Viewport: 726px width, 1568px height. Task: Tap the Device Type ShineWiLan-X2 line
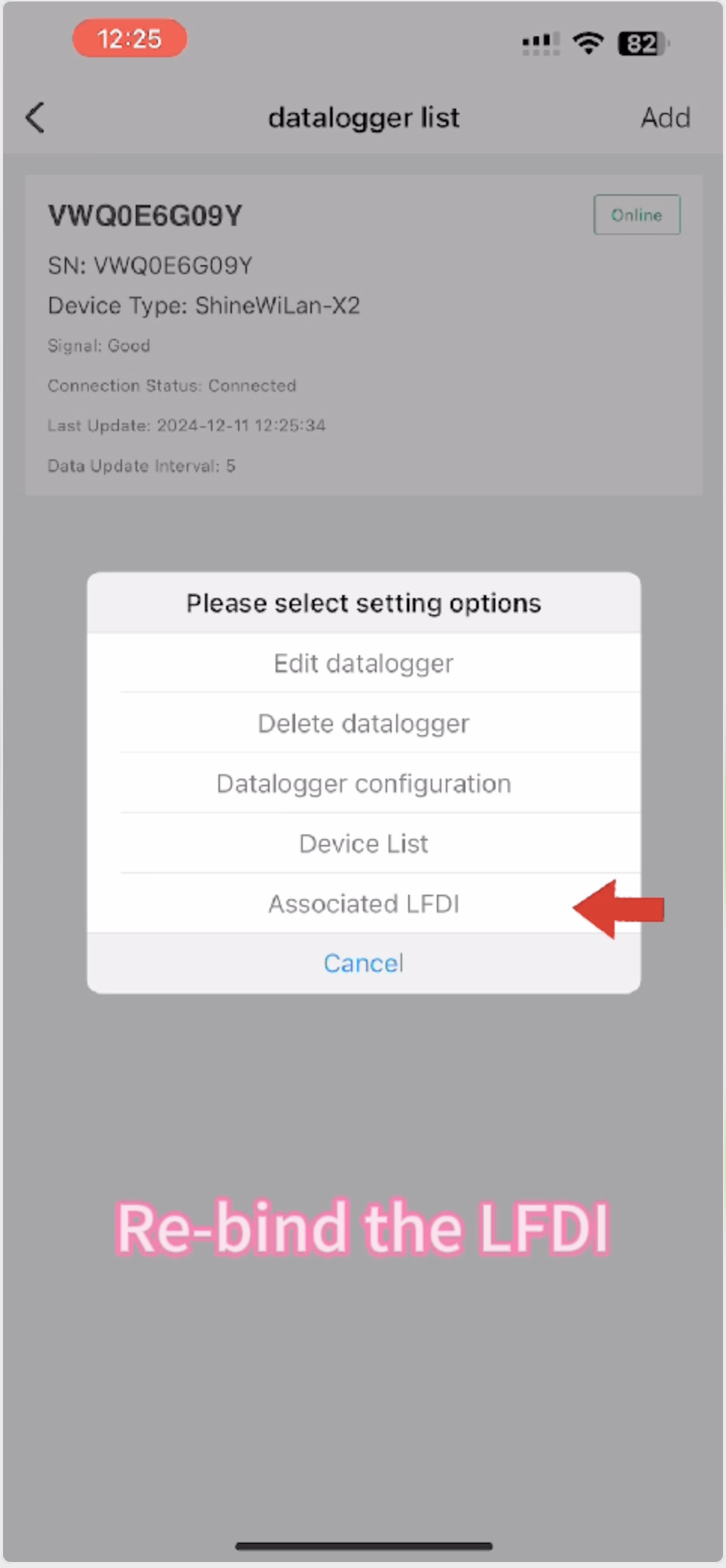pyautogui.click(x=204, y=306)
